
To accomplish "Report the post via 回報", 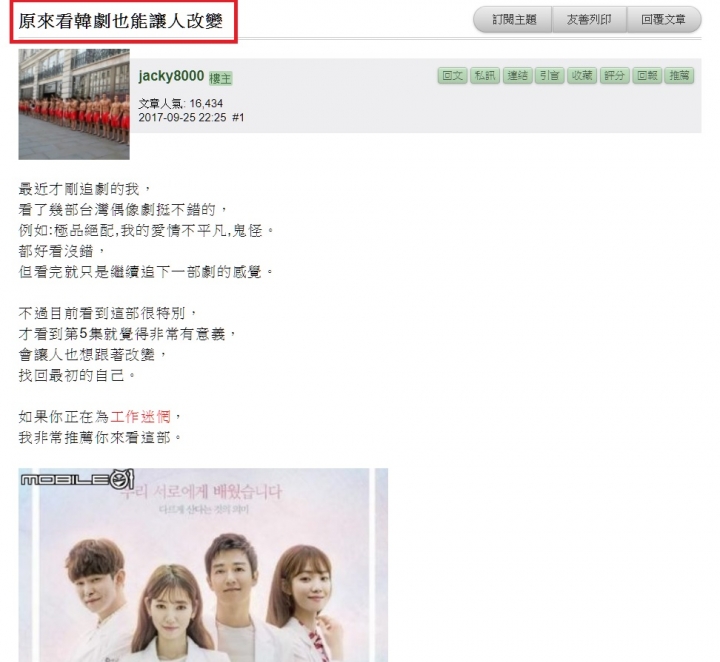I will (647, 76).
